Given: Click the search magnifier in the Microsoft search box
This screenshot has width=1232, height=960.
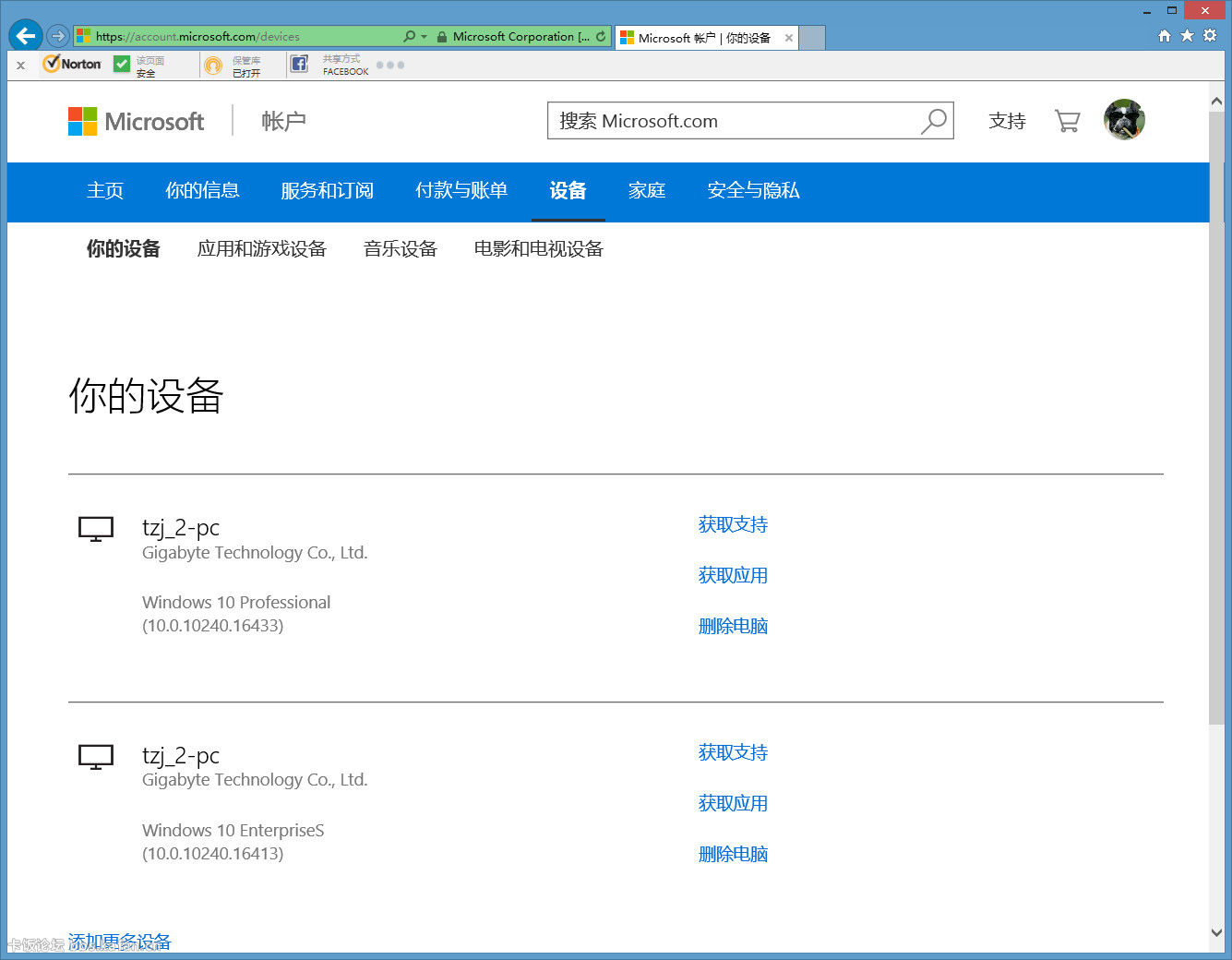Looking at the screenshot, I should 934,121.
